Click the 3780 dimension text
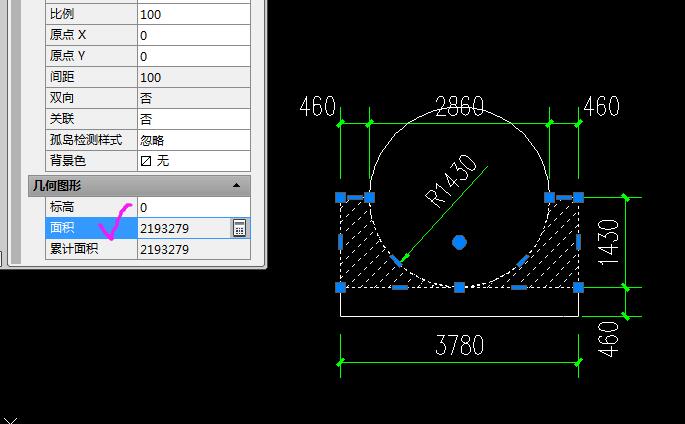685x424 pixels. pos(460,345)
